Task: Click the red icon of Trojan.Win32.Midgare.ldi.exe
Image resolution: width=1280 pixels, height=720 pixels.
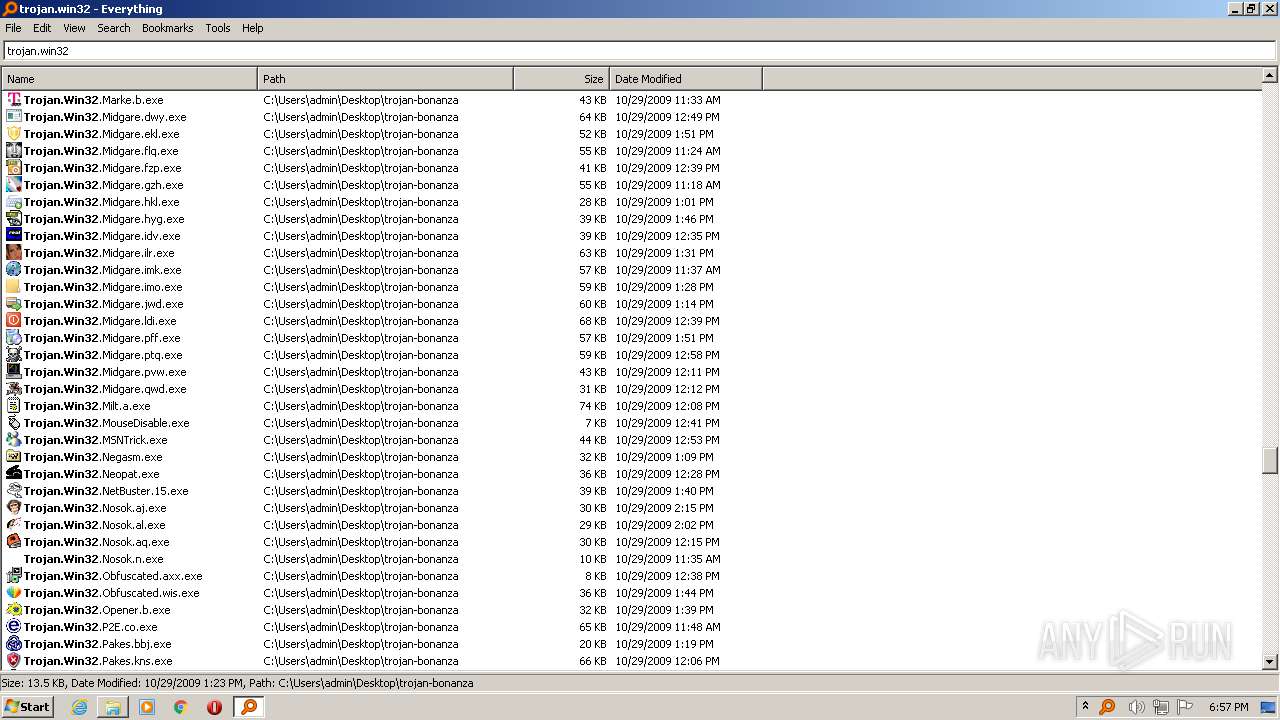Action: coord(14,321)
